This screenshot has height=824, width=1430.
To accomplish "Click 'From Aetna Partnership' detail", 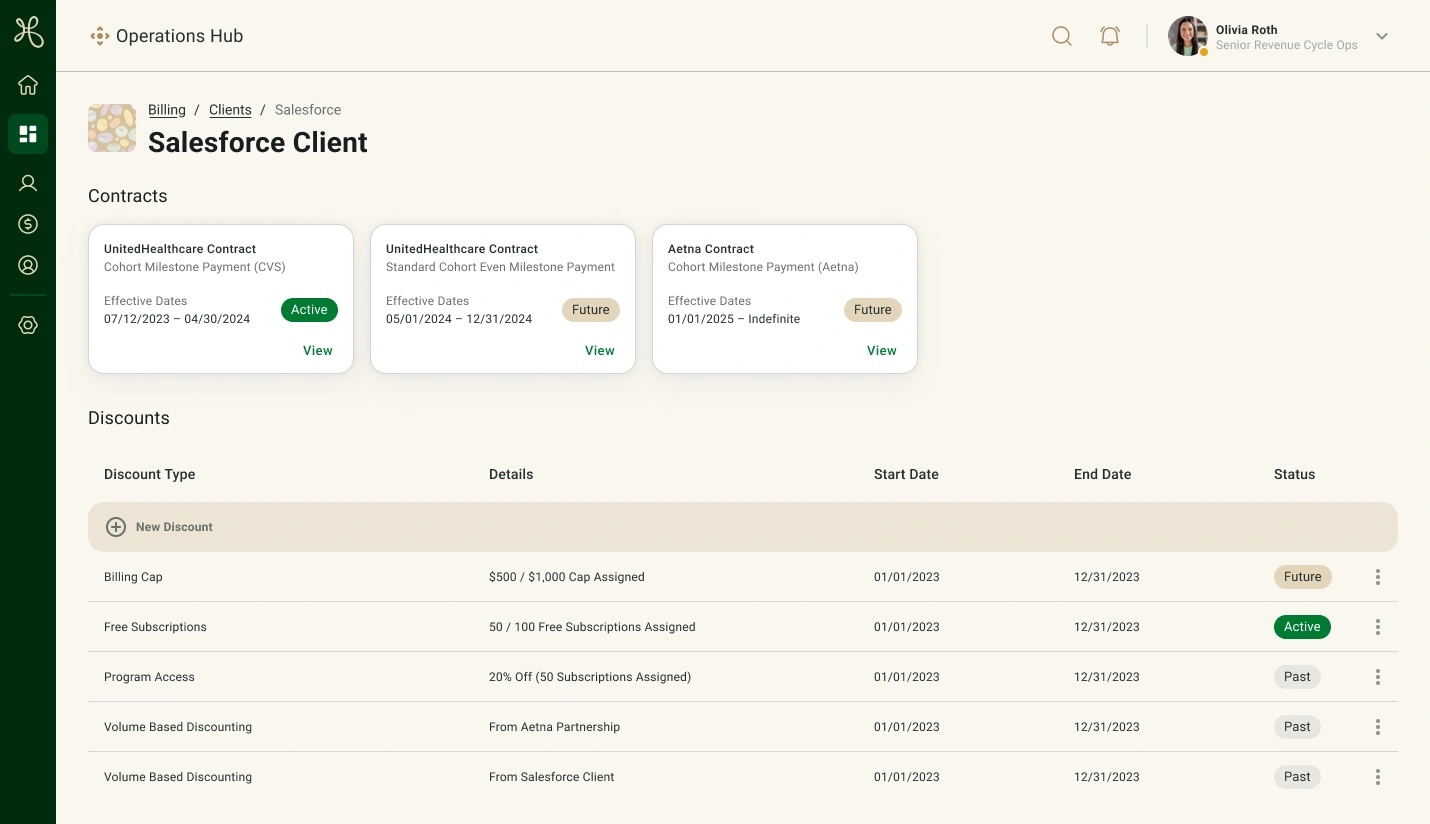I will click(x=554, y=727).
